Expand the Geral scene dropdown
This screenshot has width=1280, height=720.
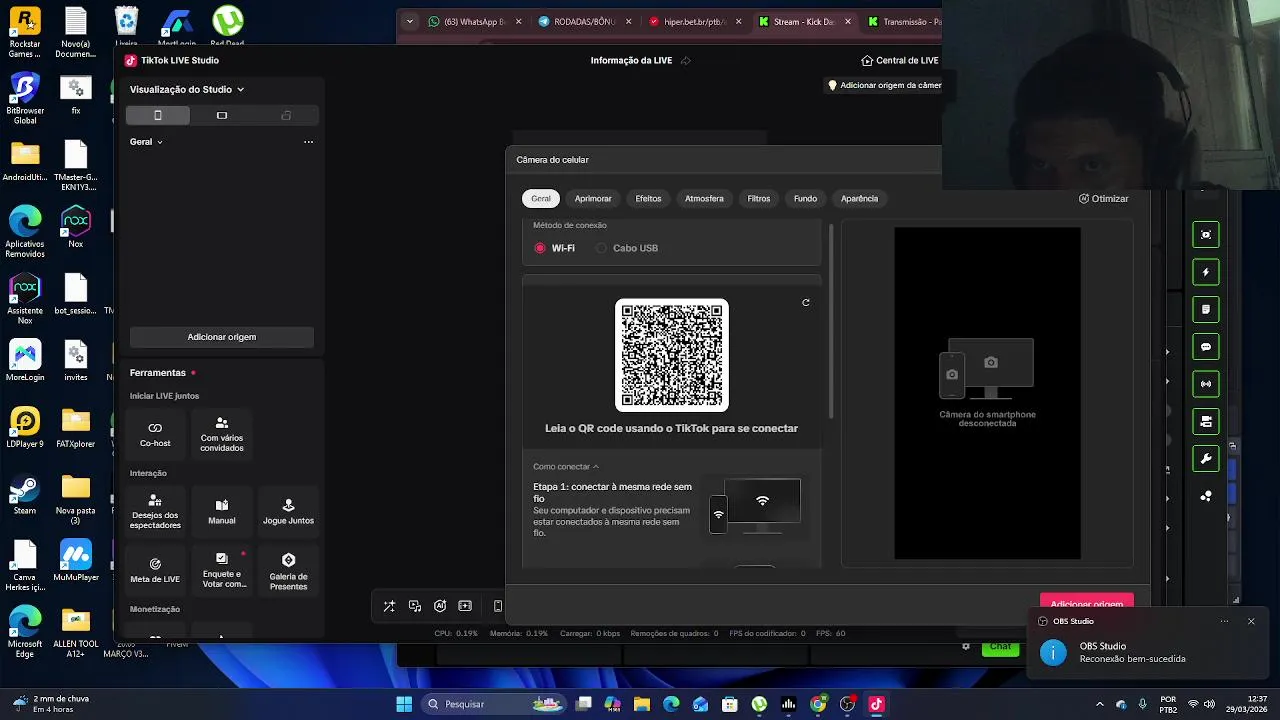[x=146, y=142]
